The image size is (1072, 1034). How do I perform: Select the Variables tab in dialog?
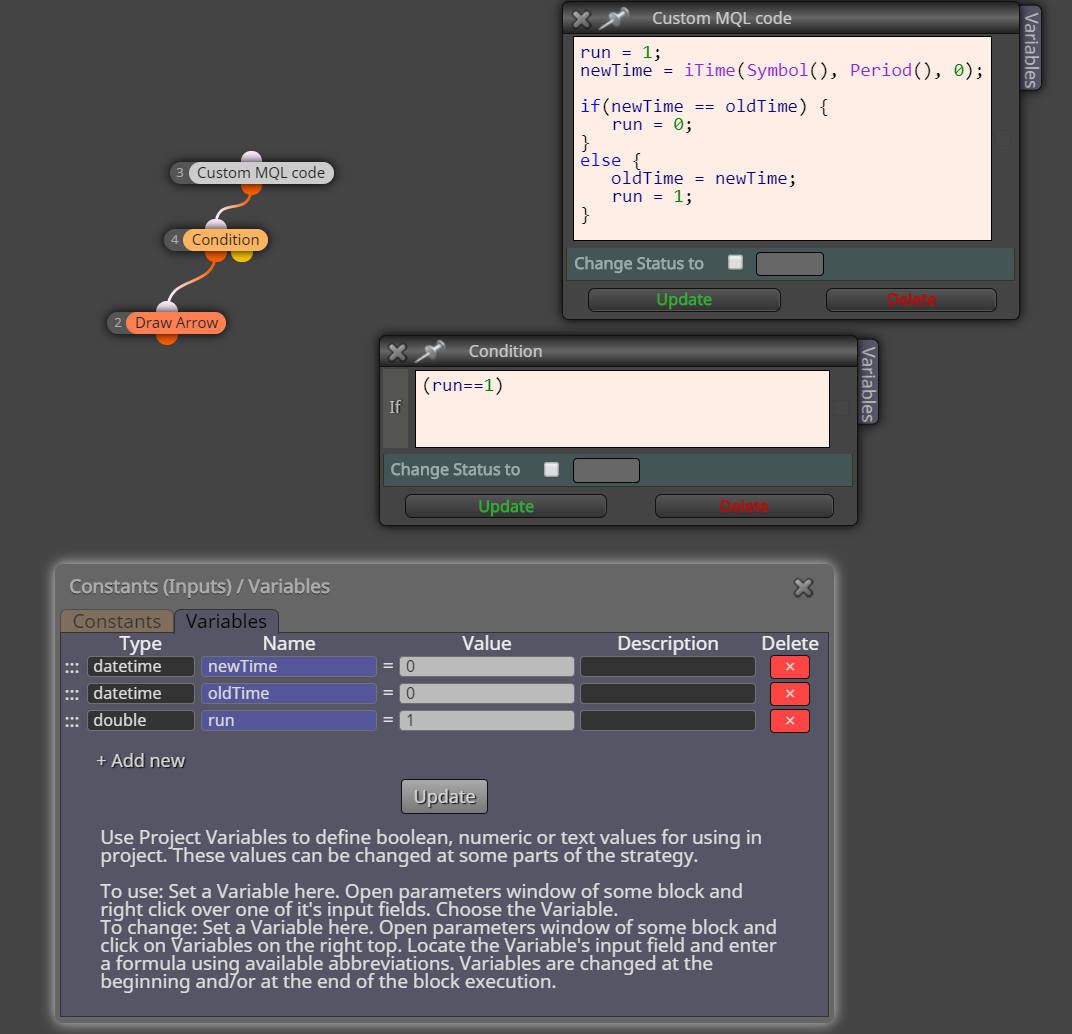[226, 621]
